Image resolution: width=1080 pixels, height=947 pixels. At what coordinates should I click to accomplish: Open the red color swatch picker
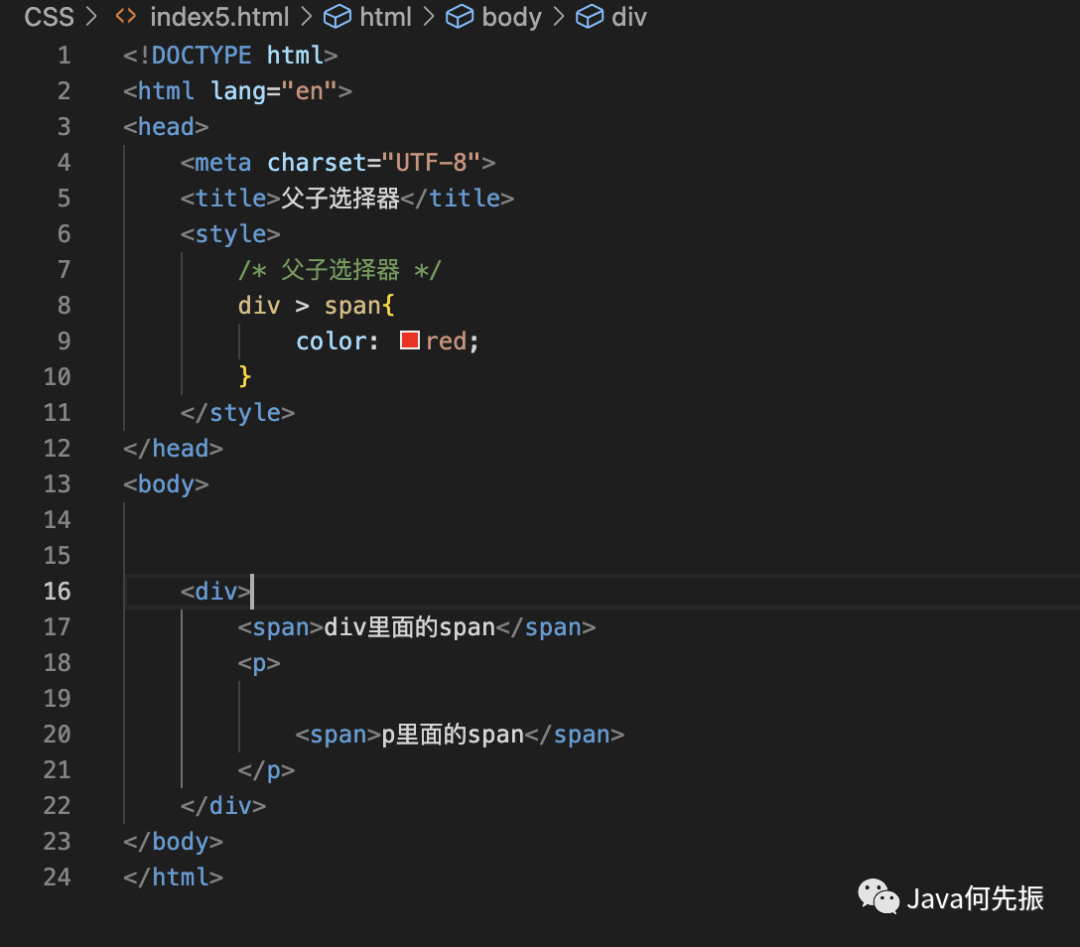coord(410,340)
